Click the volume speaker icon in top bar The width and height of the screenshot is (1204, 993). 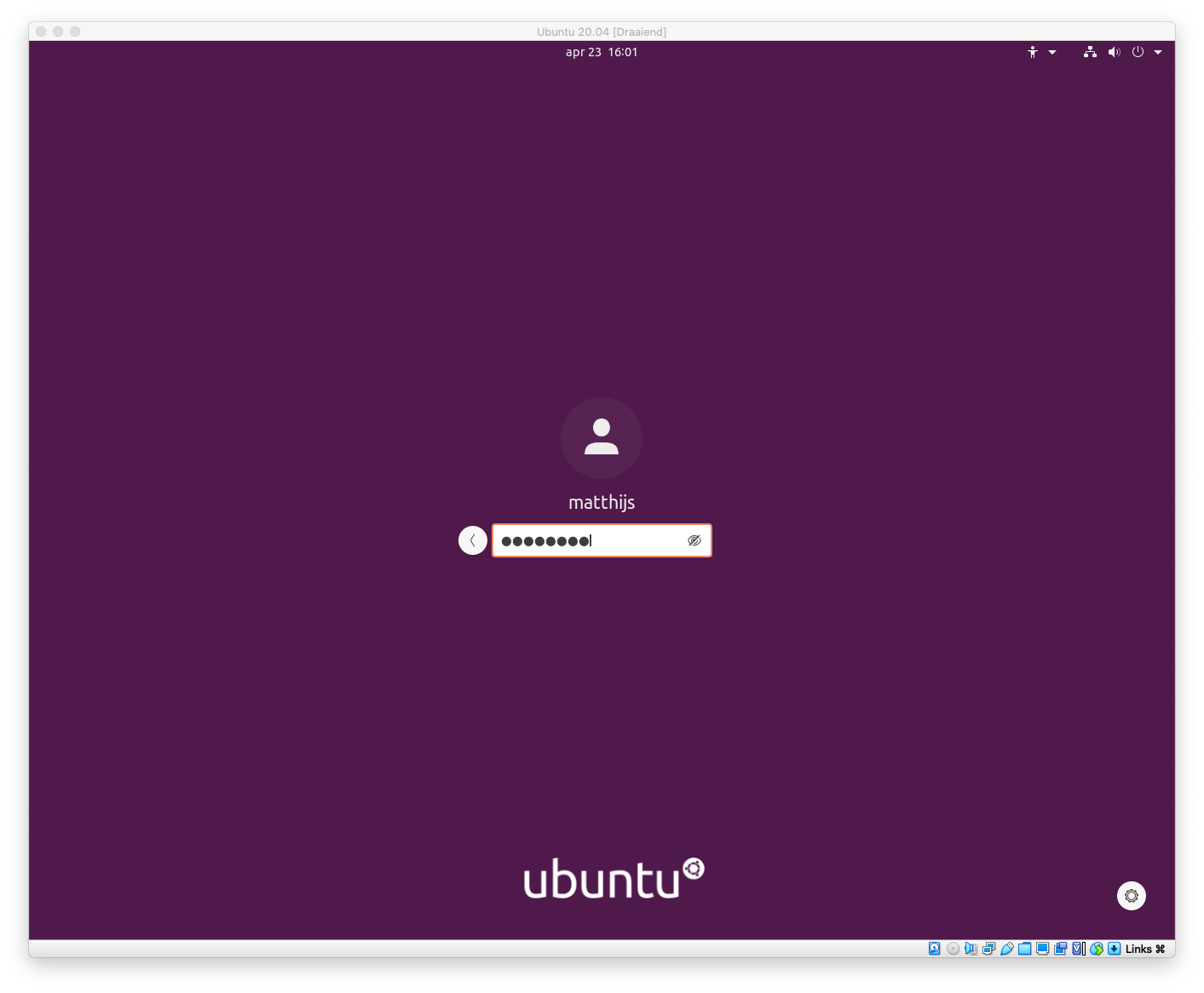1114,53
